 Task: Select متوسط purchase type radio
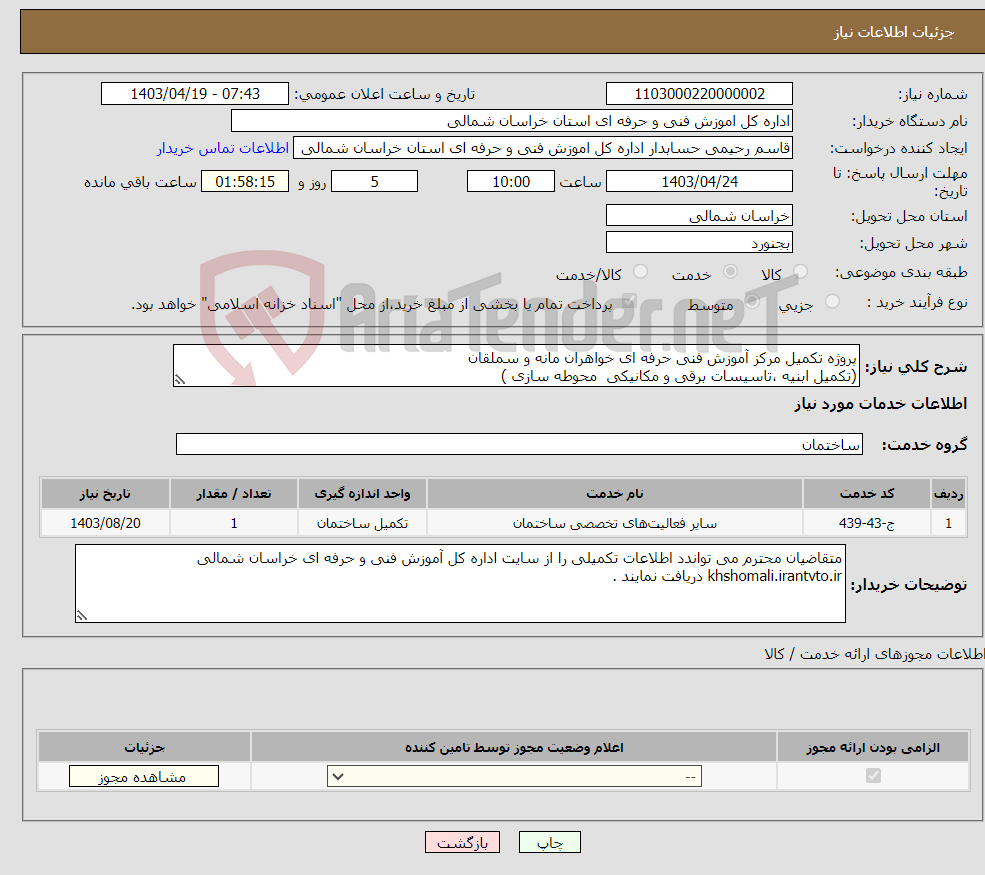(x=753, y=302)
